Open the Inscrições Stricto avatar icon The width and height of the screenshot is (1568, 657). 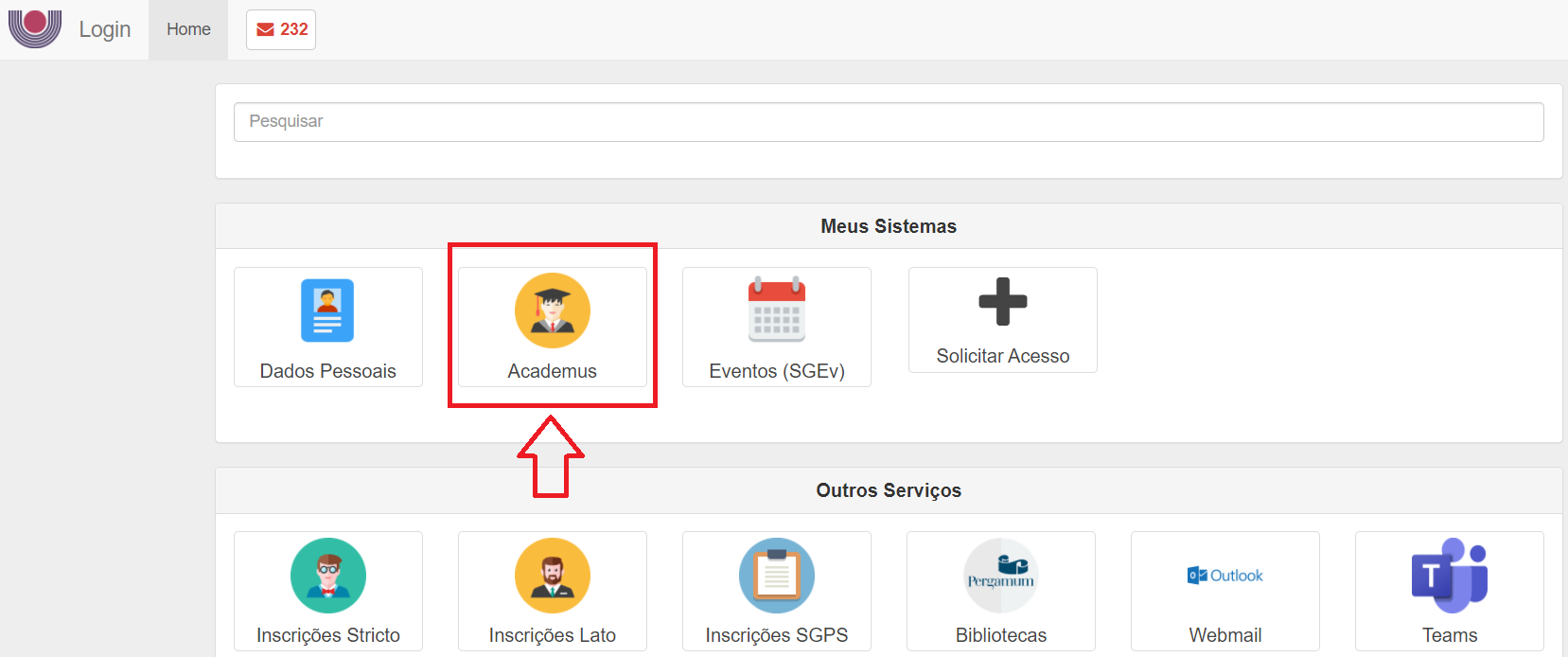(x=327, y=576)
